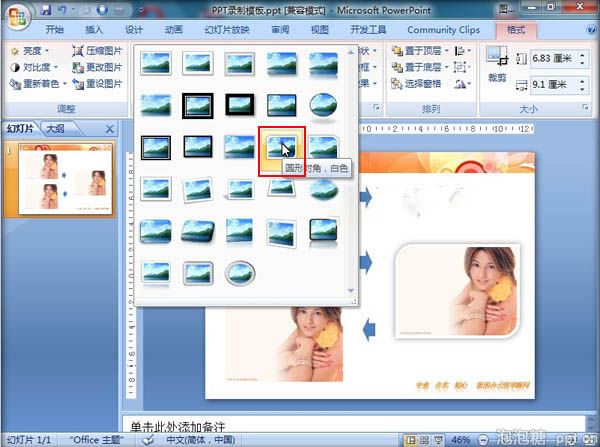600x447 pixels.
Task: Undo the last action in toolbar
Action: [62, 10]
